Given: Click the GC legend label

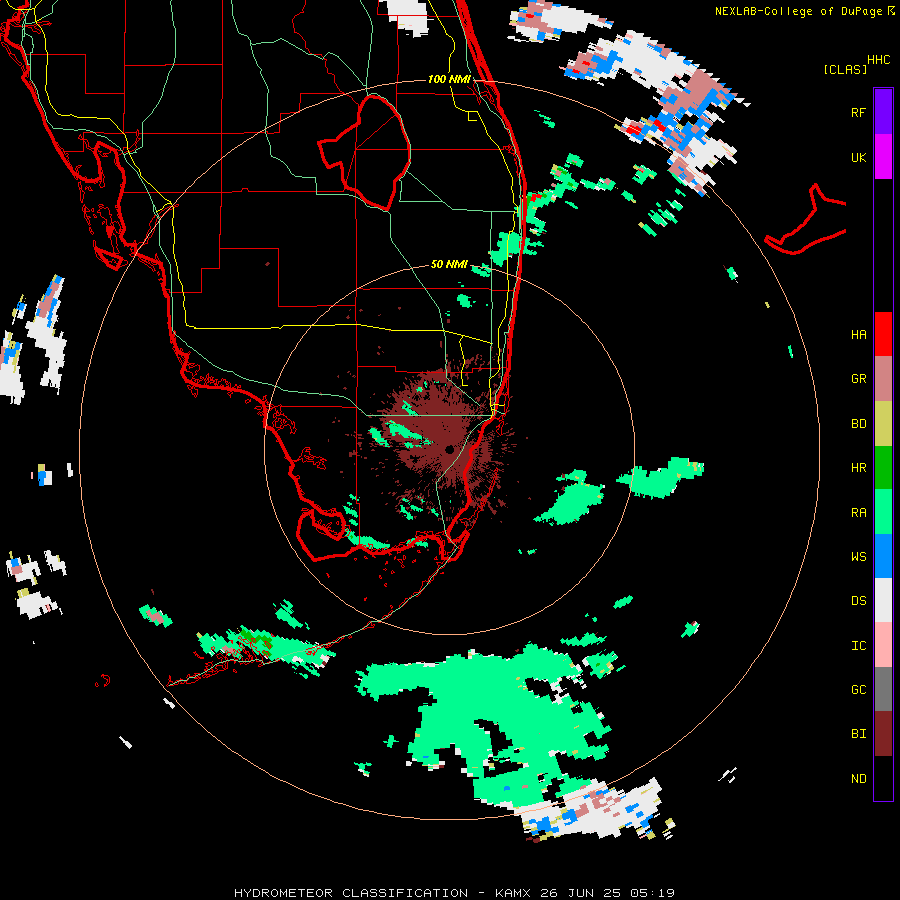Looking at the screenshot, I should tap(858, 689).
